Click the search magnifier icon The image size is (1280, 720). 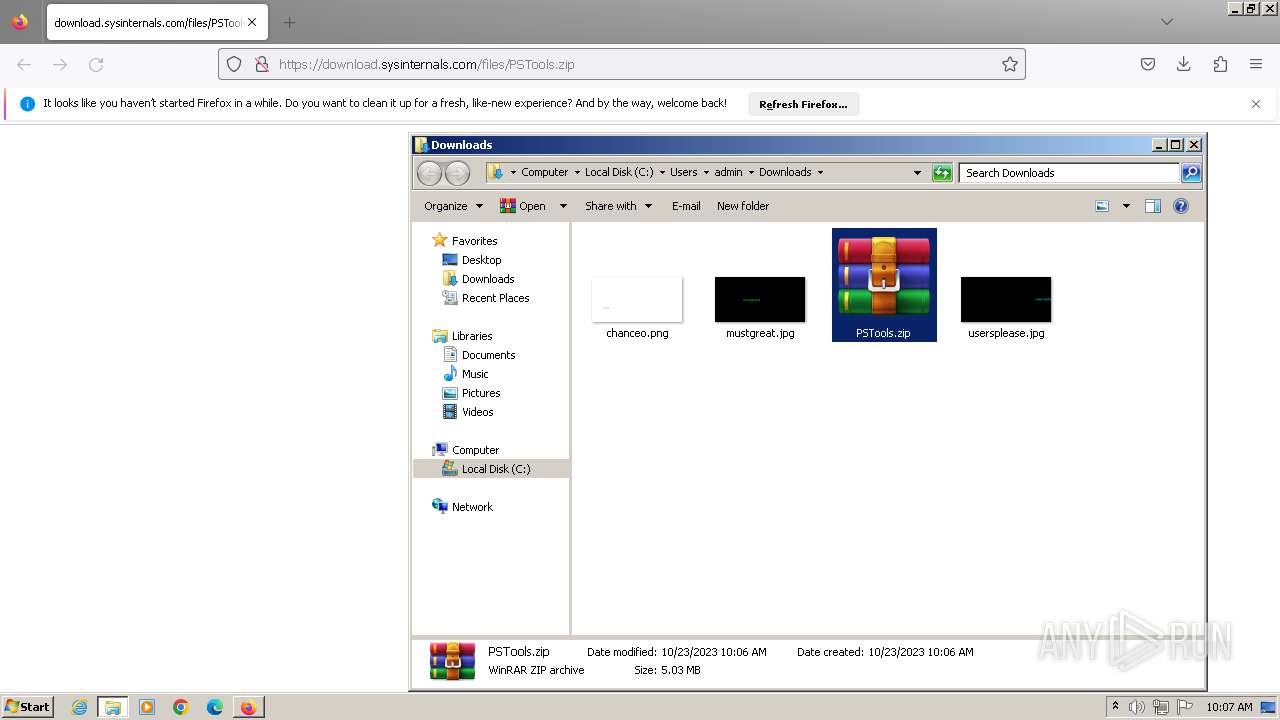point(1191,173)
